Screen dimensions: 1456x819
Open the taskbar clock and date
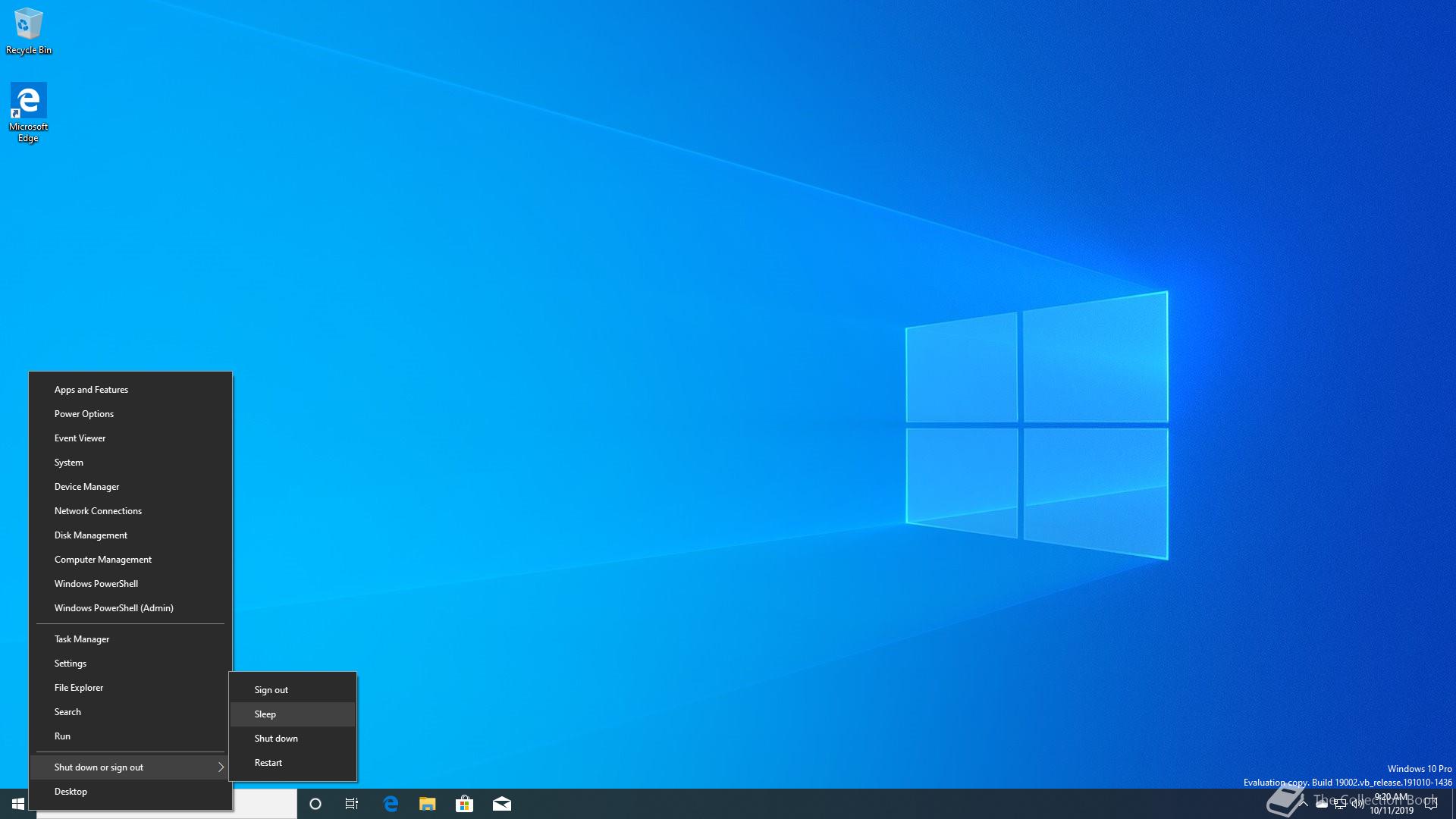[x=1392, y=804]
